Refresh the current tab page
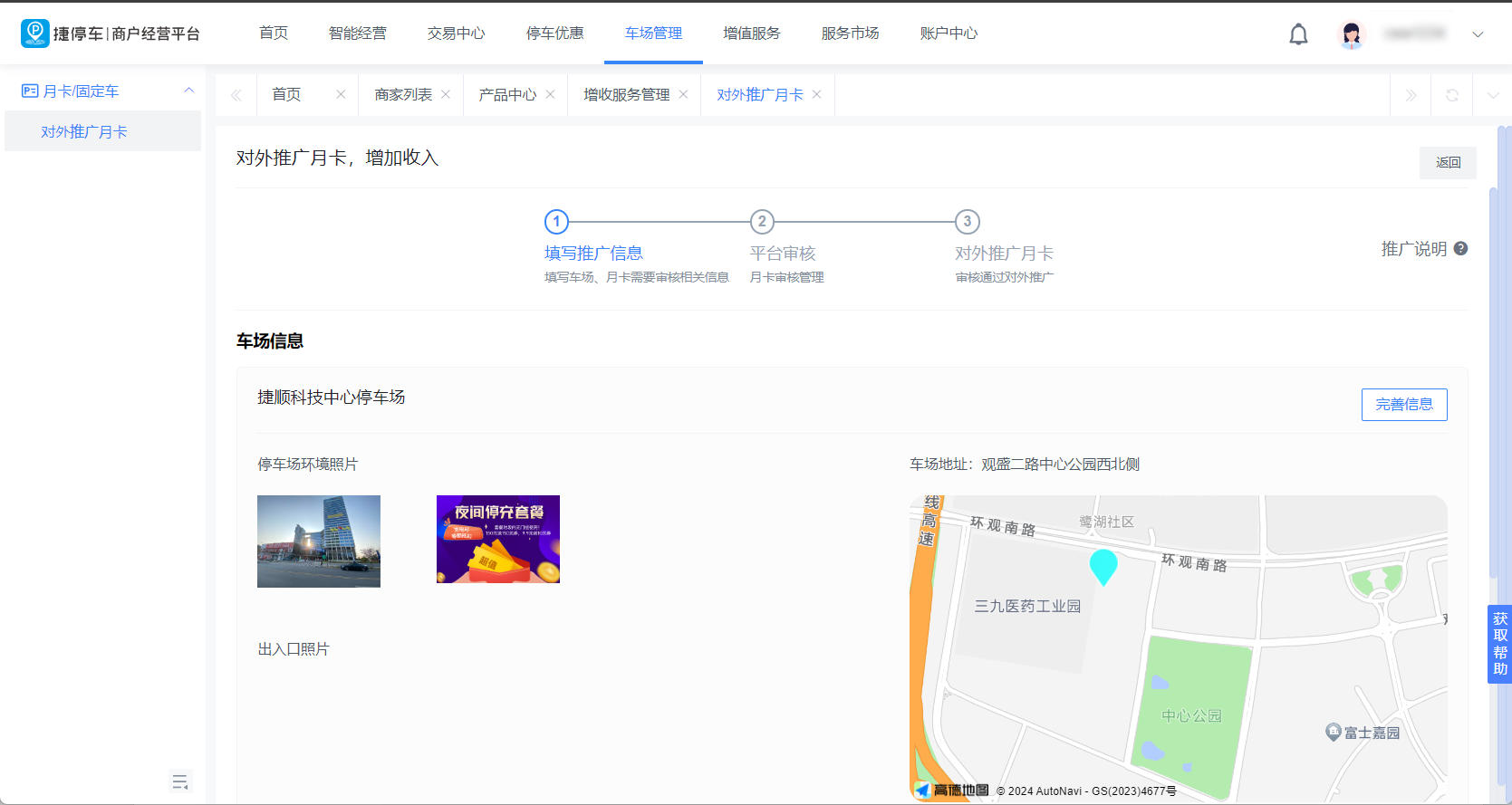This screenshot has height=805, width=1512. click(x=1452, y=95)
